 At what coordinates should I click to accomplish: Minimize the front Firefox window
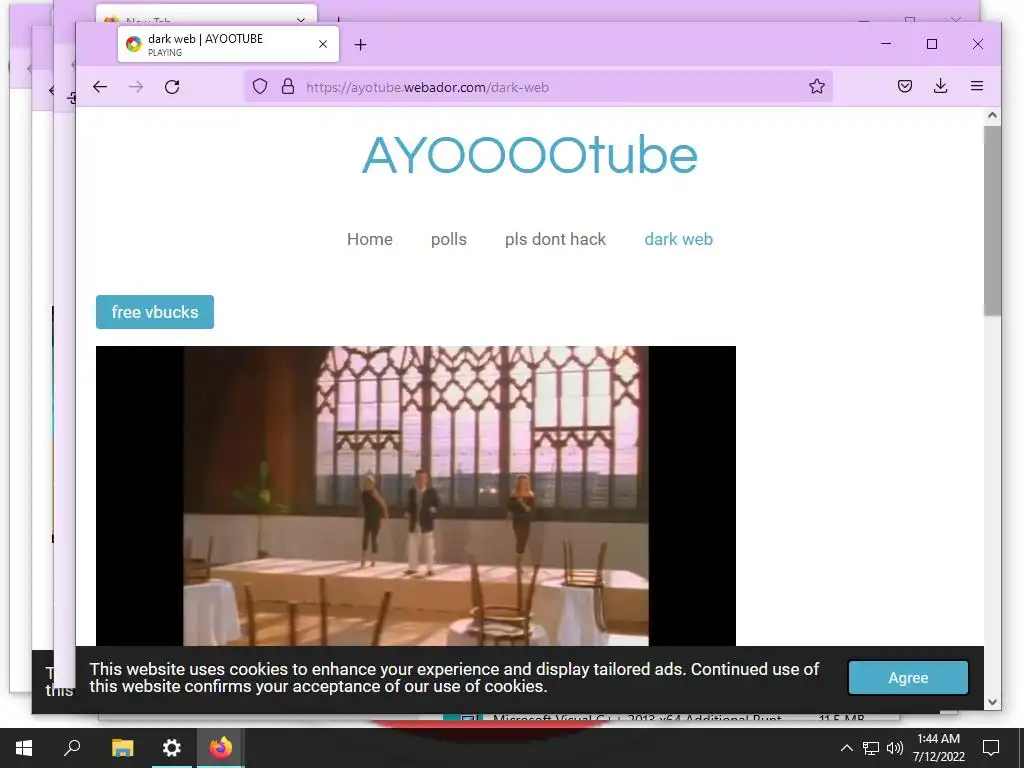tap(886, 44)
